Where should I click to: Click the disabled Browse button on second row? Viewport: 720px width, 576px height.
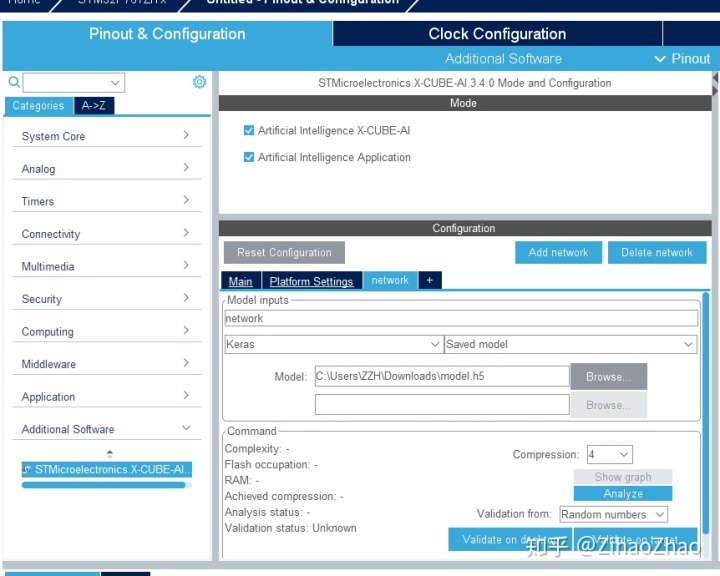coord(609,405)
